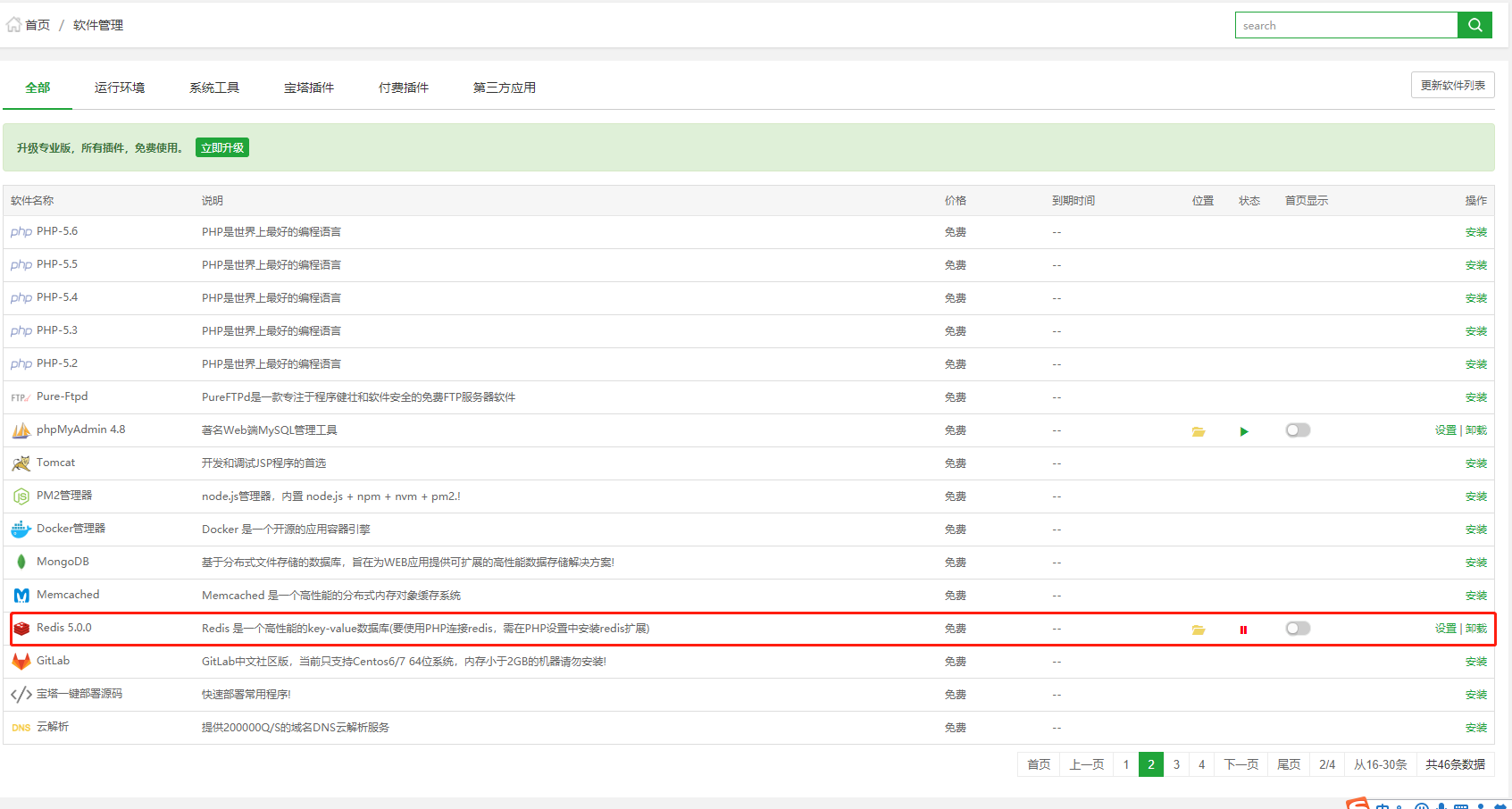This screenshot has height=809, width=1512.
Task: Click 卸载 for Redis 5.0.0
Action: [x=1476, y=629]
